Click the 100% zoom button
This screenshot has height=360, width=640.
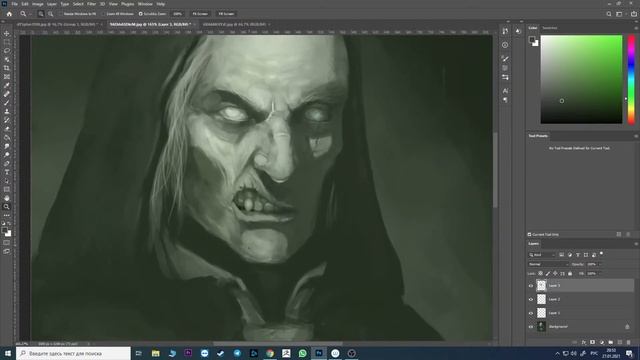(178, 14)
